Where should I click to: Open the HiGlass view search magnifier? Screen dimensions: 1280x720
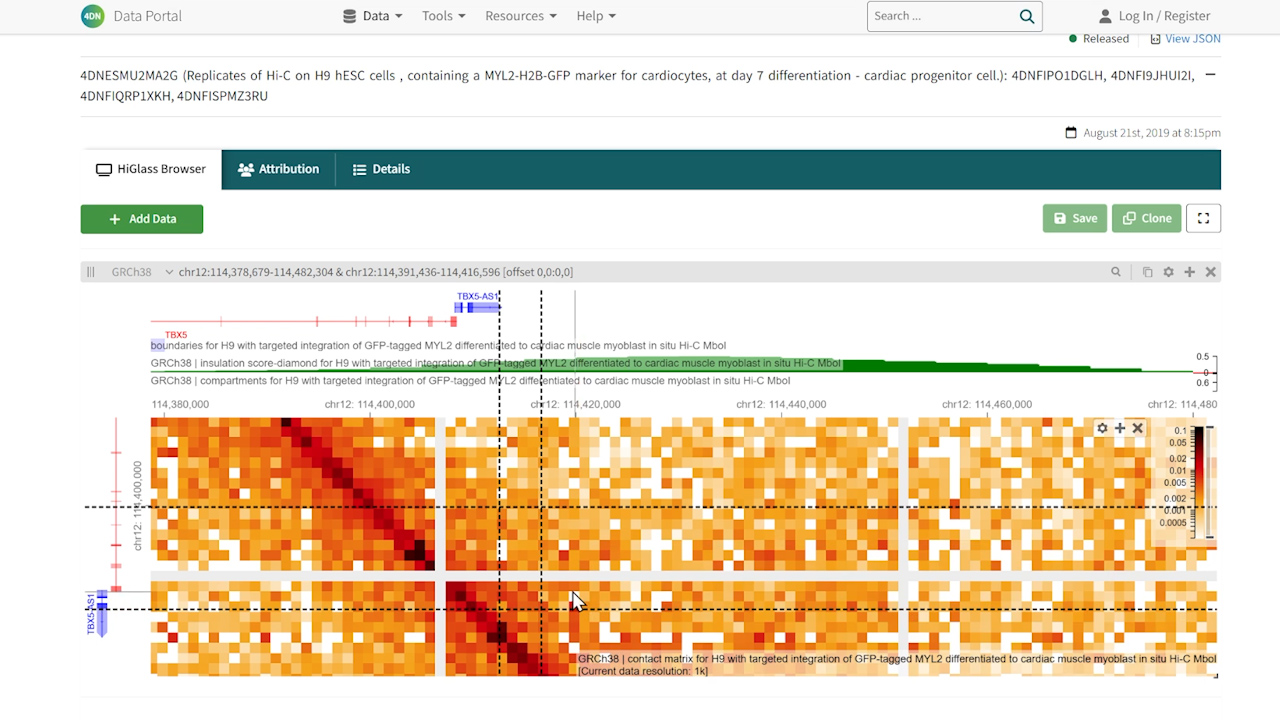(1116, 271)
